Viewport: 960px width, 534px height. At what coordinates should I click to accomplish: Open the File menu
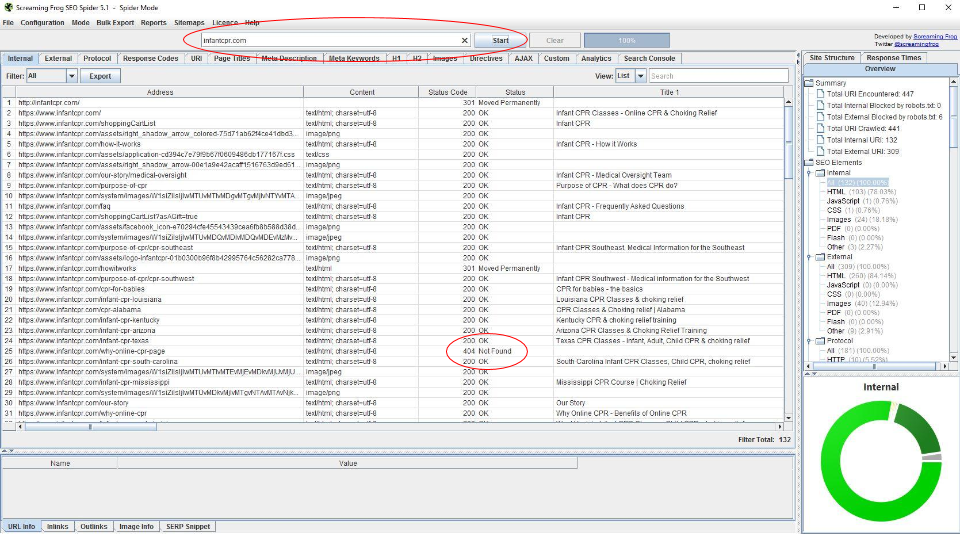click(x=8, y=23)
